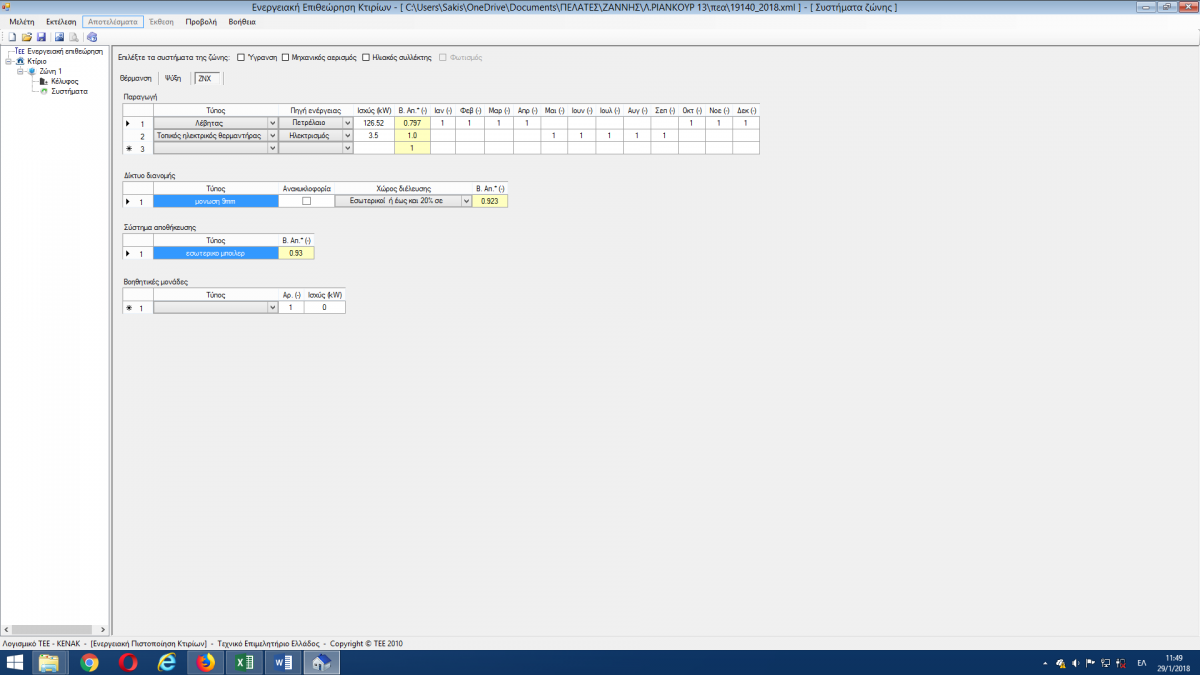
Task: Collapse the Ζώνη 1 tree node
Action: pos(20,71)
